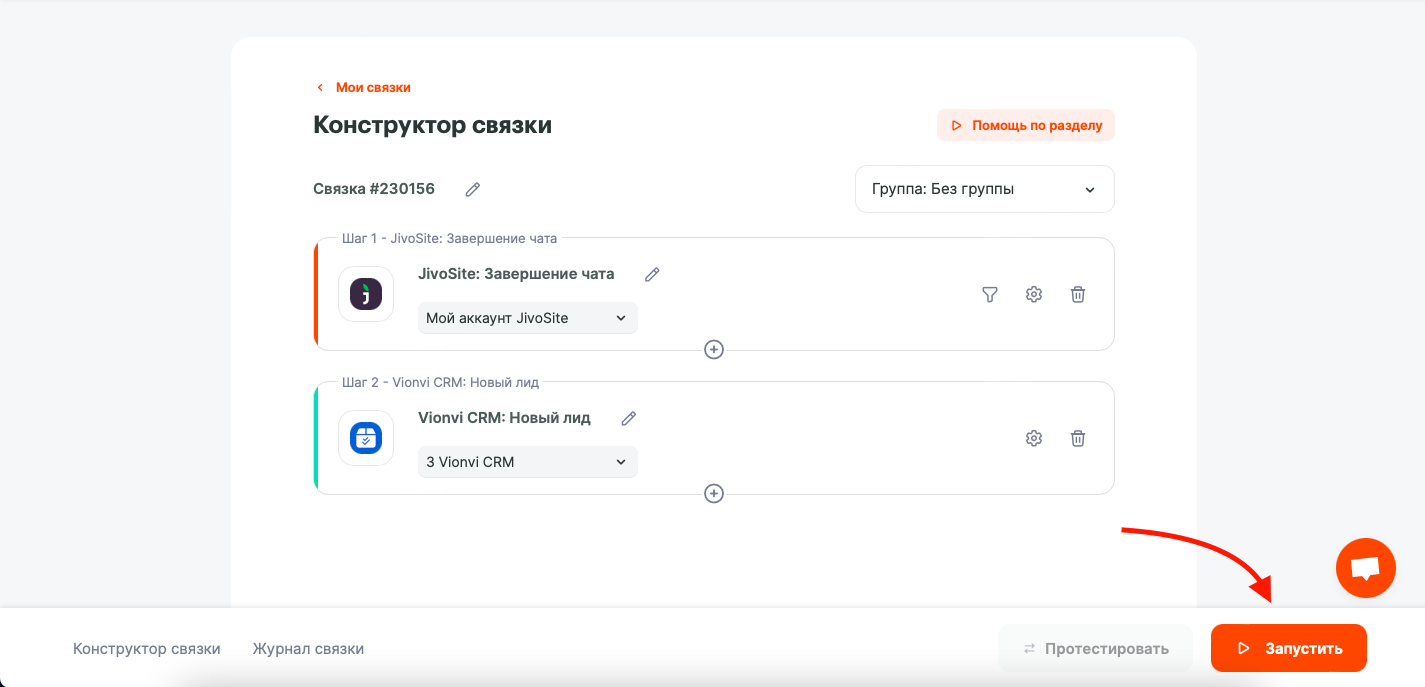Switch to Журнал связки tab

(x=308, y=648)
